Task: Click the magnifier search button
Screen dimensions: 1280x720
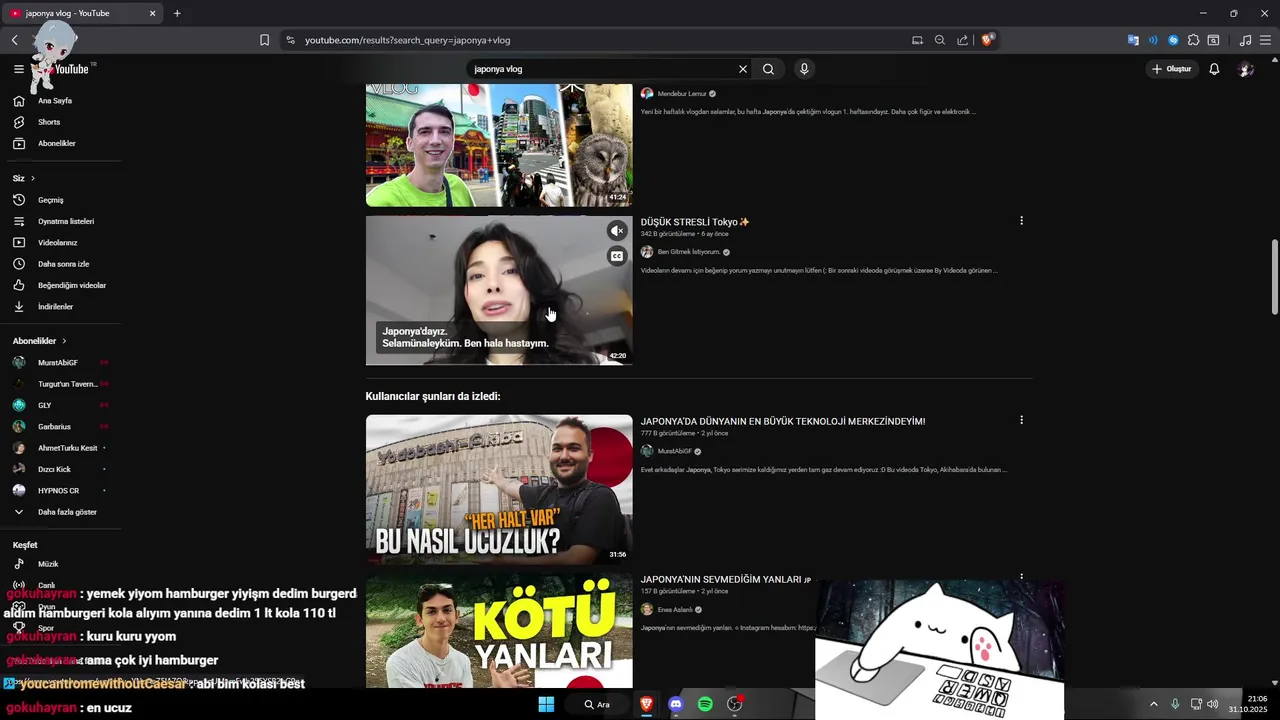Action: (x=768, y=69)
